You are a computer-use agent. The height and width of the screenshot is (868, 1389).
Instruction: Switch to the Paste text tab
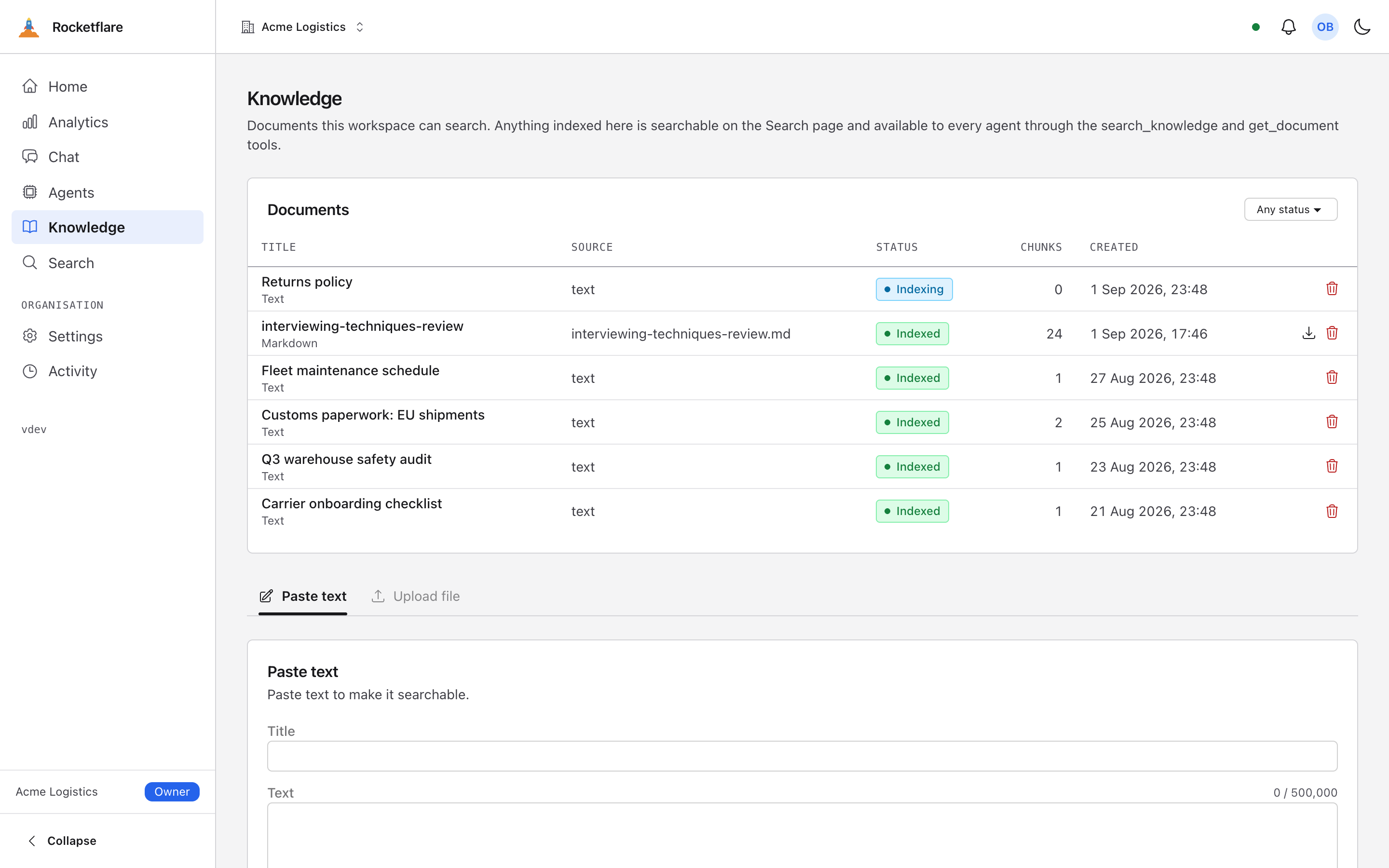pyautogui.click(x=303, y=597)
